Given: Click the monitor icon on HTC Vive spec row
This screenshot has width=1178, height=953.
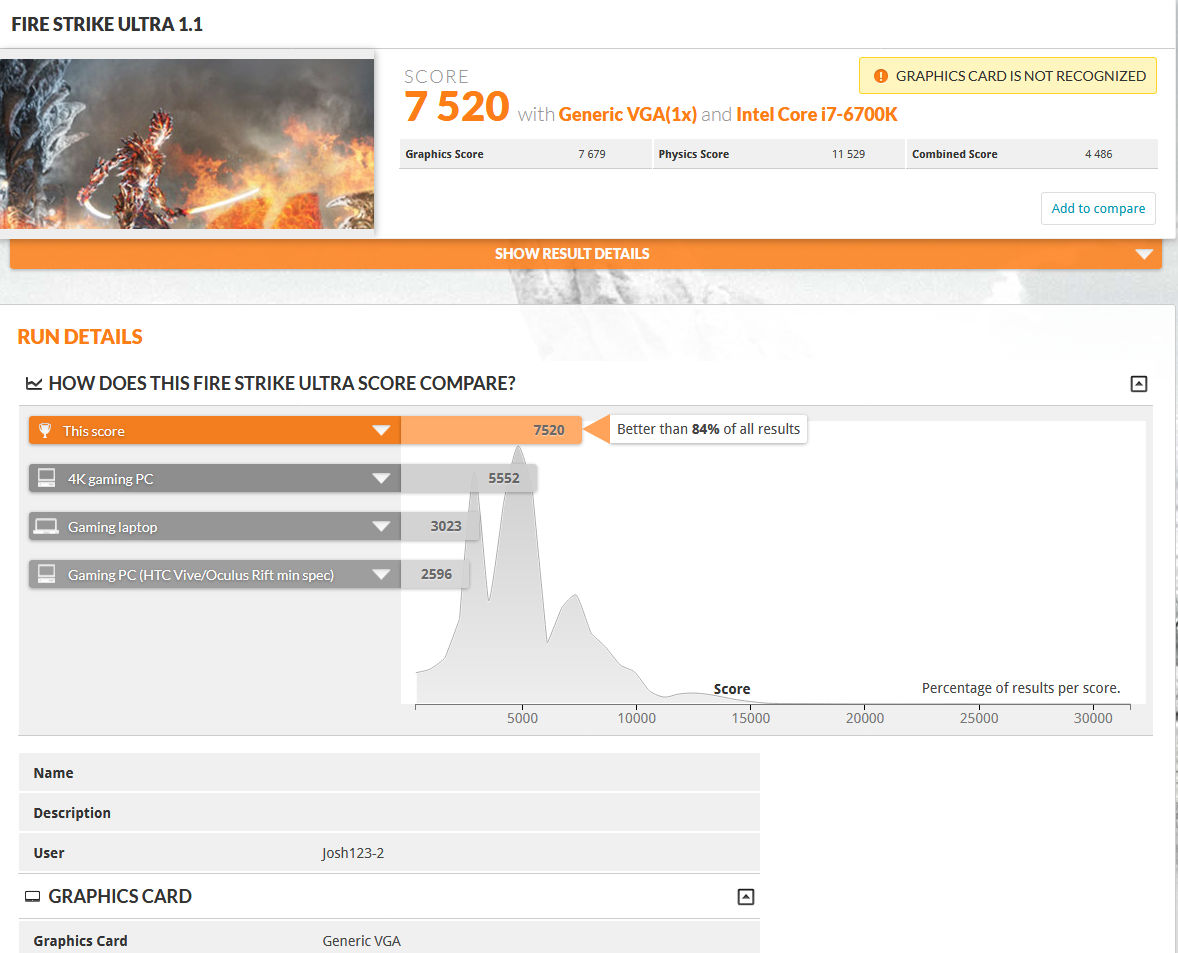Looking at the screenshot, I should [45, 574].
